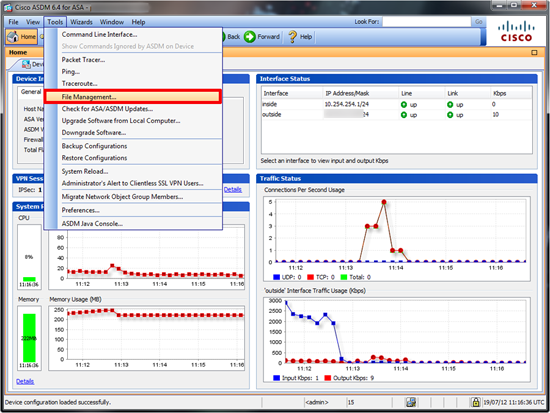This screenshot has width=550, height=413.
Task: Click the Look For search field
Action: click(x=426, y=22)
